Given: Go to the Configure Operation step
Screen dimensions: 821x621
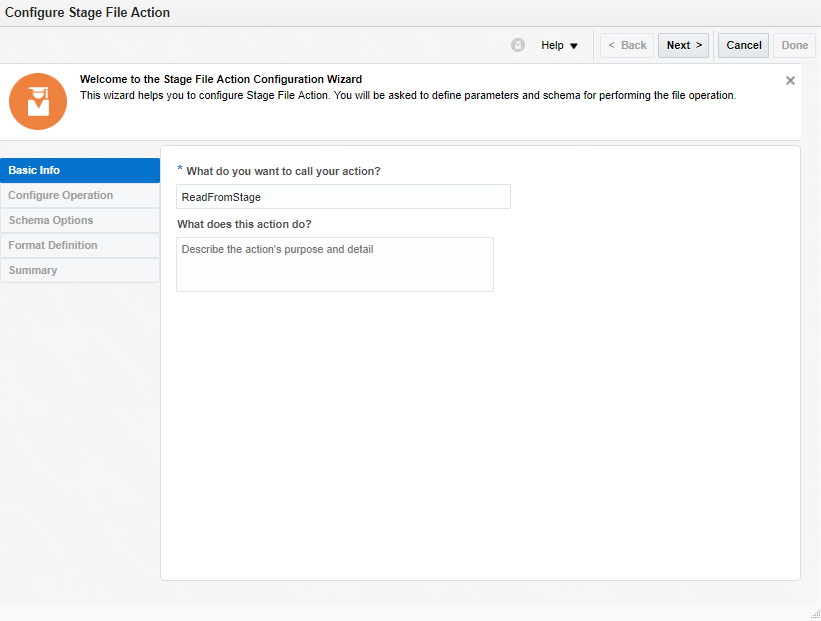Looking at the screenshot, I should click(80, 195).
